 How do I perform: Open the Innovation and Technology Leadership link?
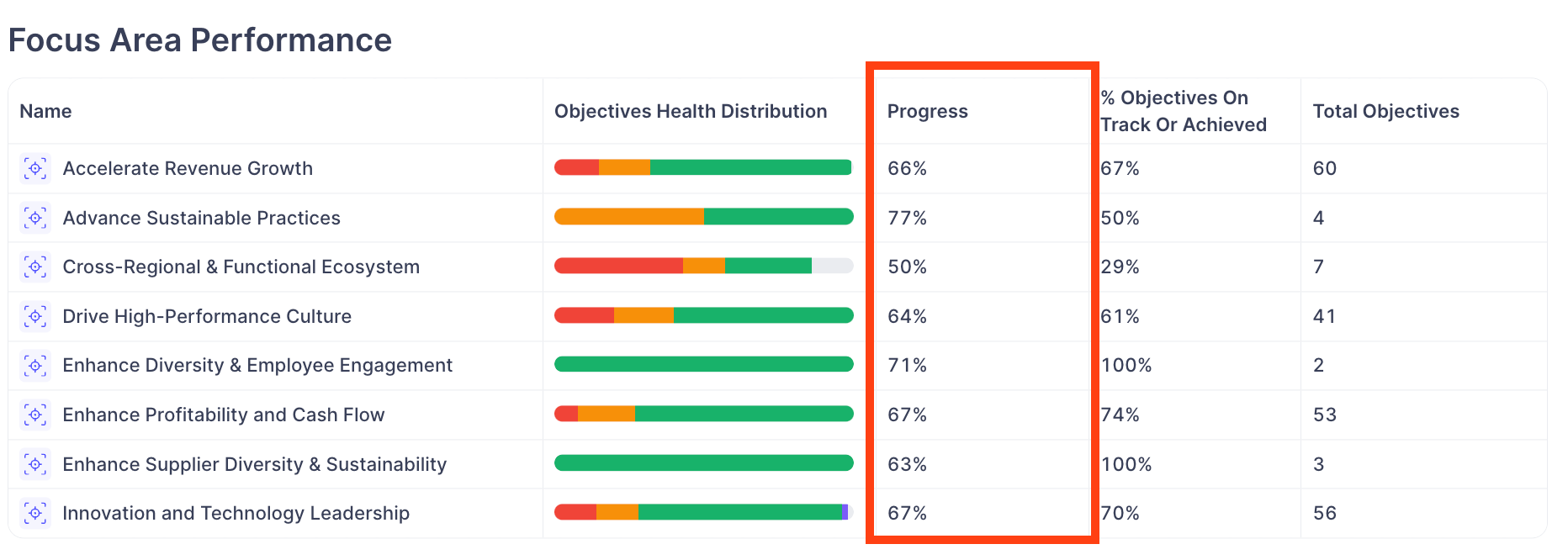coord(236,513)
